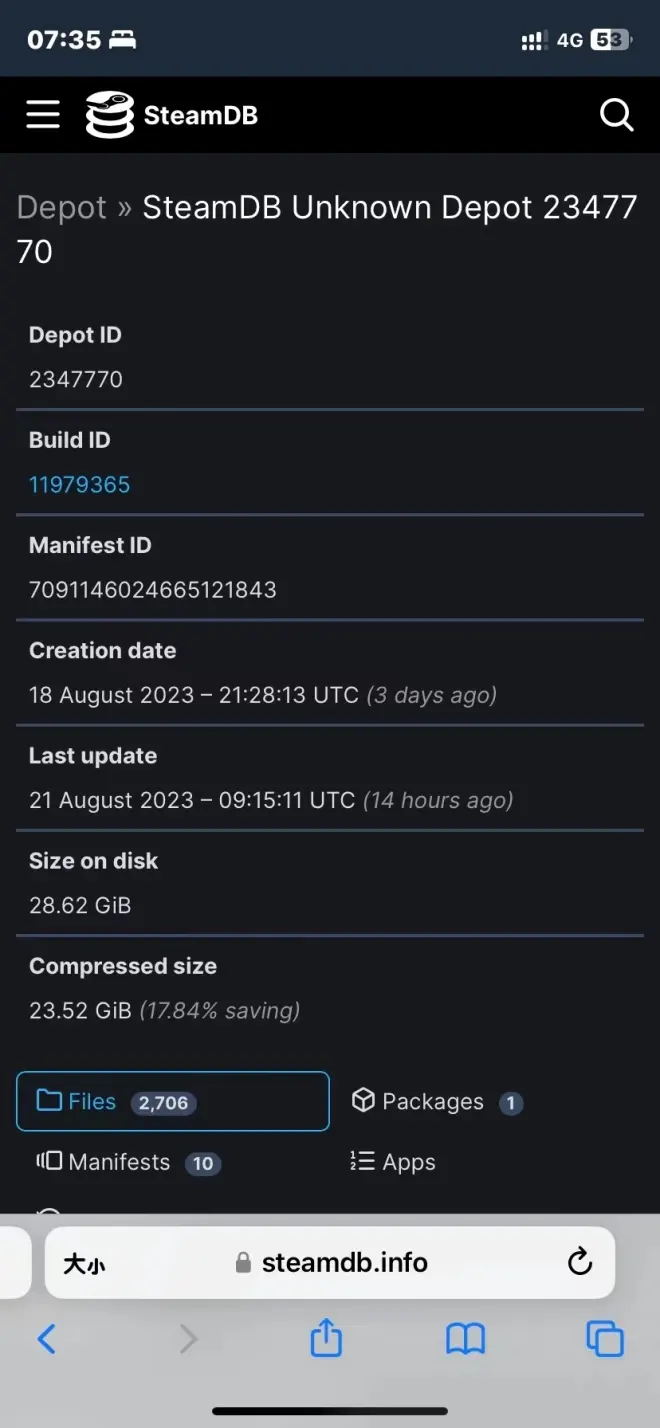This screenshot has height=1428, width=660.
Task: Open the hamburger navigation menu
Action: click(x=43, y=115)
